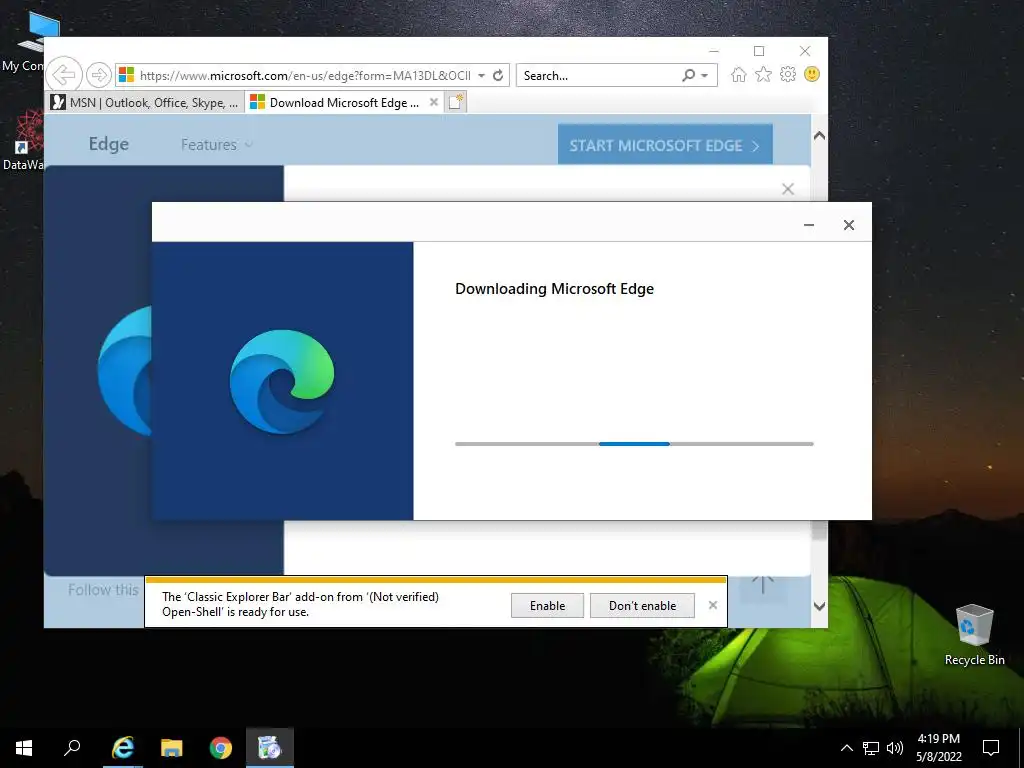This screenshot has height=768, width=1024.
Task: Open a new tab in Internet Explorer
Action: click(456, 103)
